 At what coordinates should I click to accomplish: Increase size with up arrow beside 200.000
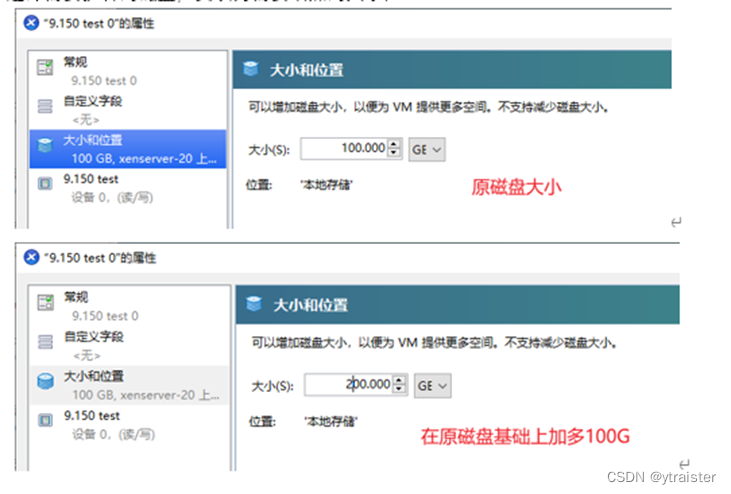(400, 380)
